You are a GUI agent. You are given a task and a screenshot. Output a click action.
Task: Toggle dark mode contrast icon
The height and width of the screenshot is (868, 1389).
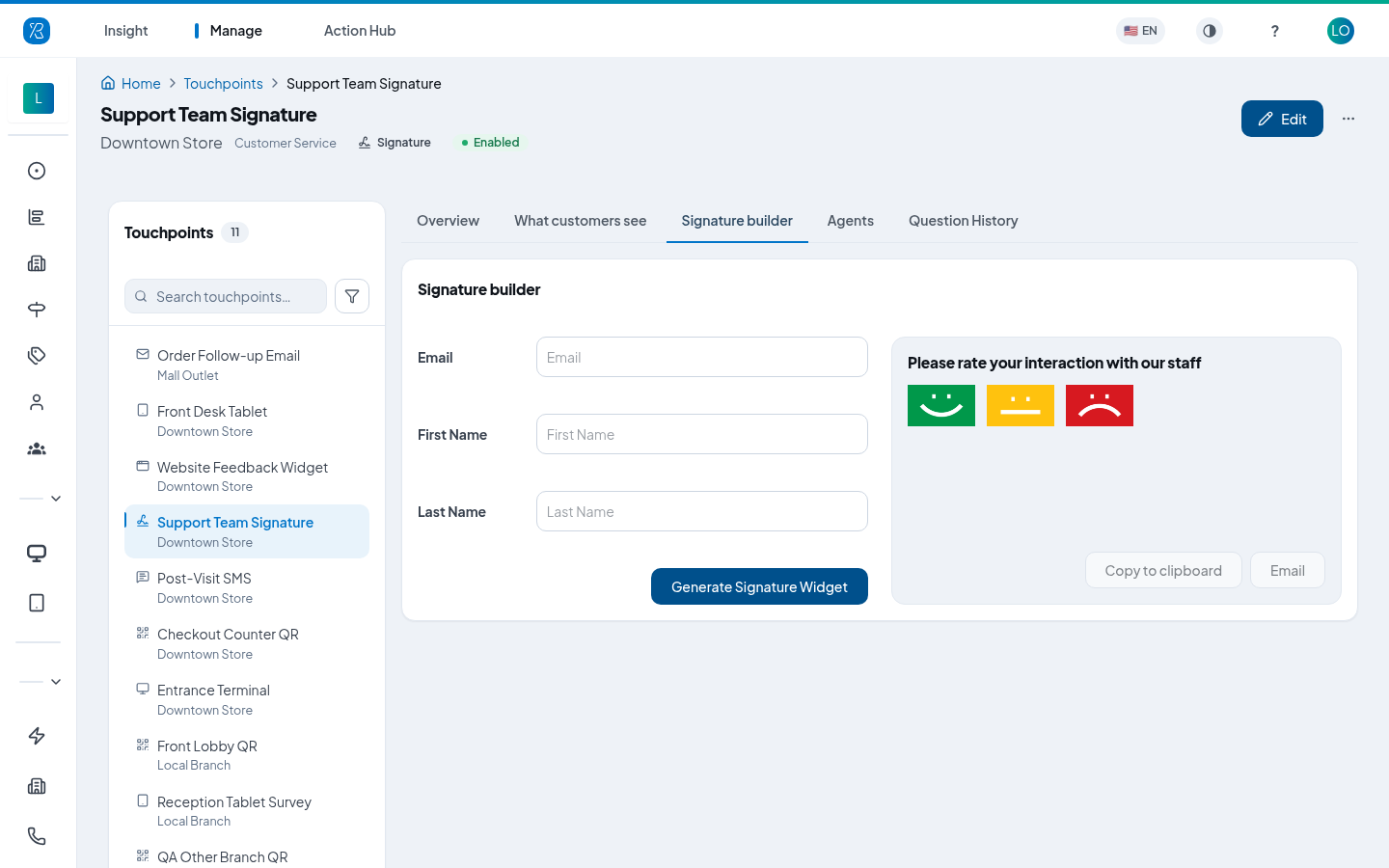[1210, 31]
